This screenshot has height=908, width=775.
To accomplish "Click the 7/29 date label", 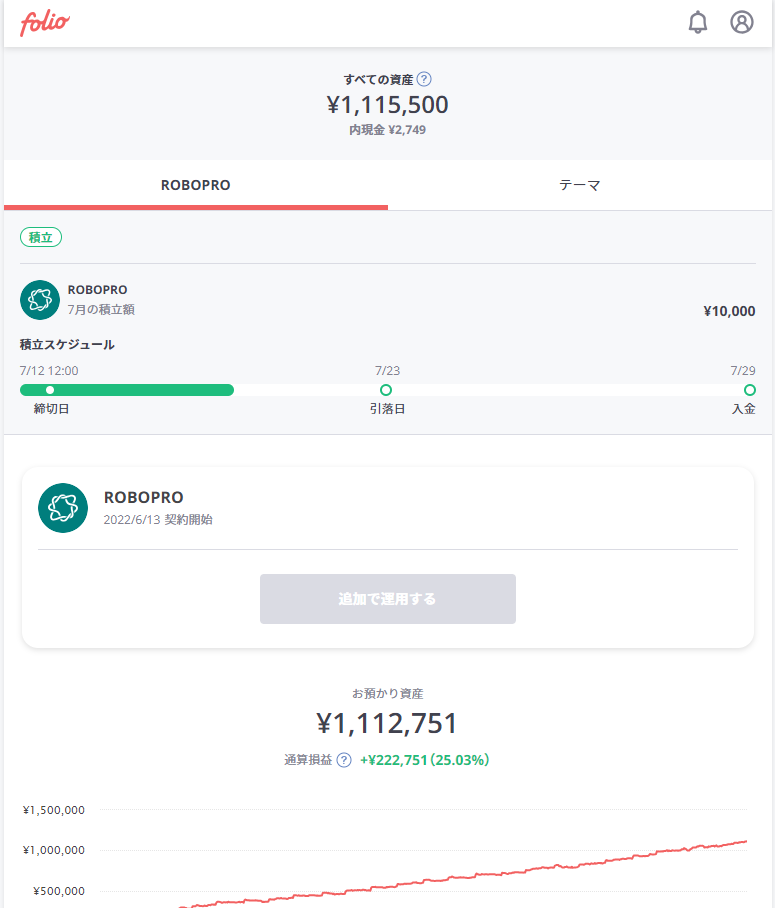I will coord(743,371).
